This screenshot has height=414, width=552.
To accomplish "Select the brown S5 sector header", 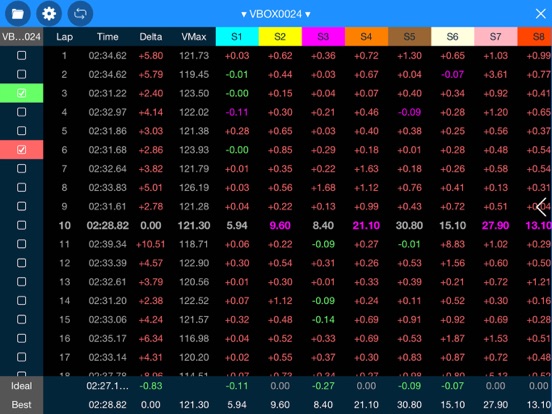I will tap(409, 37).
